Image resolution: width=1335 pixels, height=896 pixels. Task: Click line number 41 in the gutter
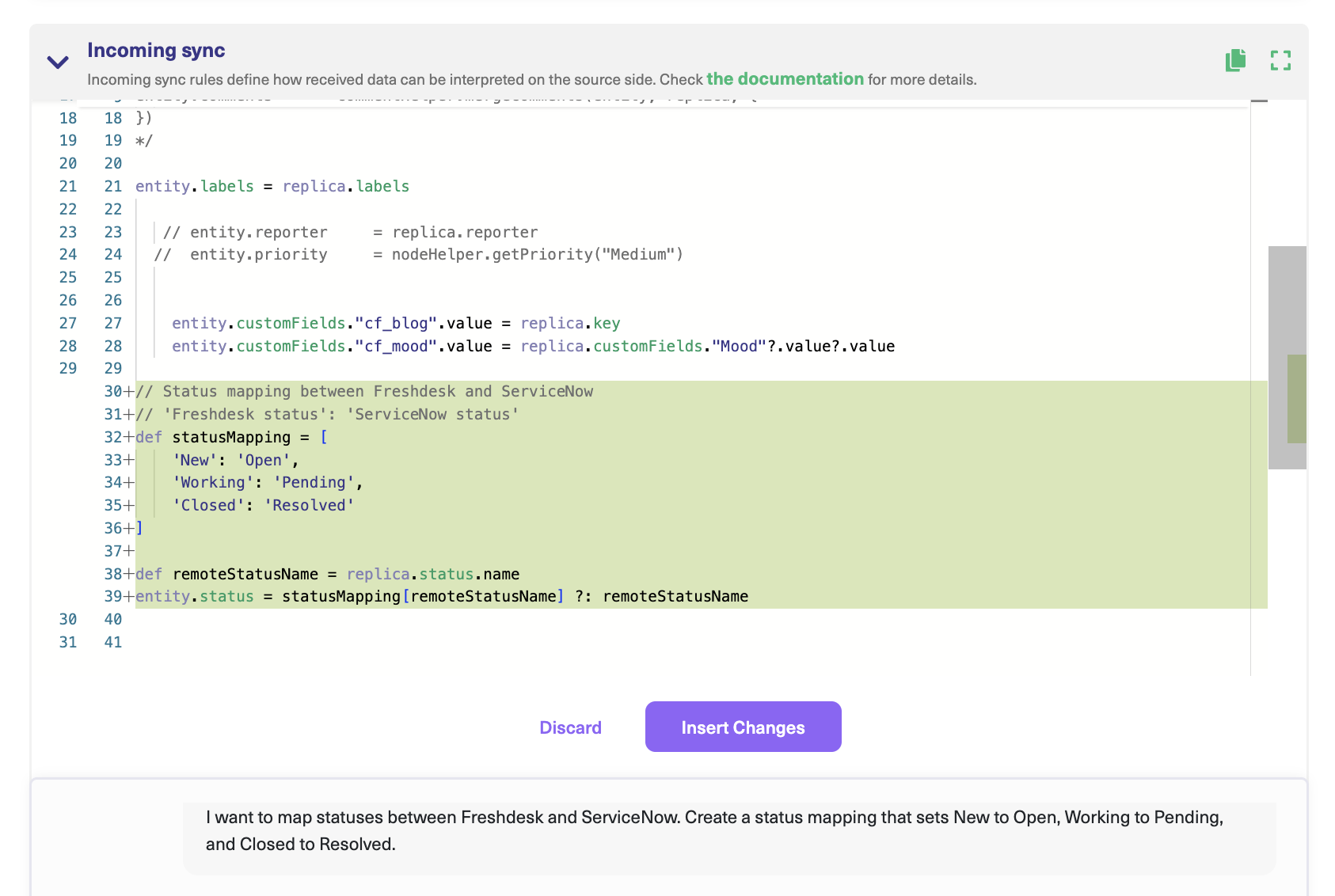113,642
